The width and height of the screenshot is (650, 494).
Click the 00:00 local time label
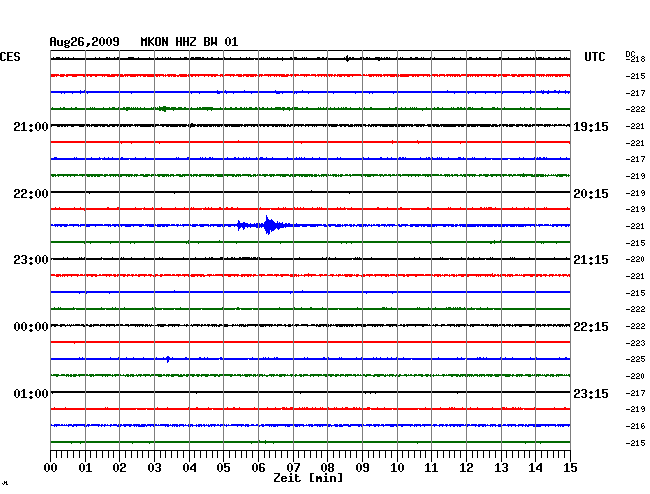point(31,327)
